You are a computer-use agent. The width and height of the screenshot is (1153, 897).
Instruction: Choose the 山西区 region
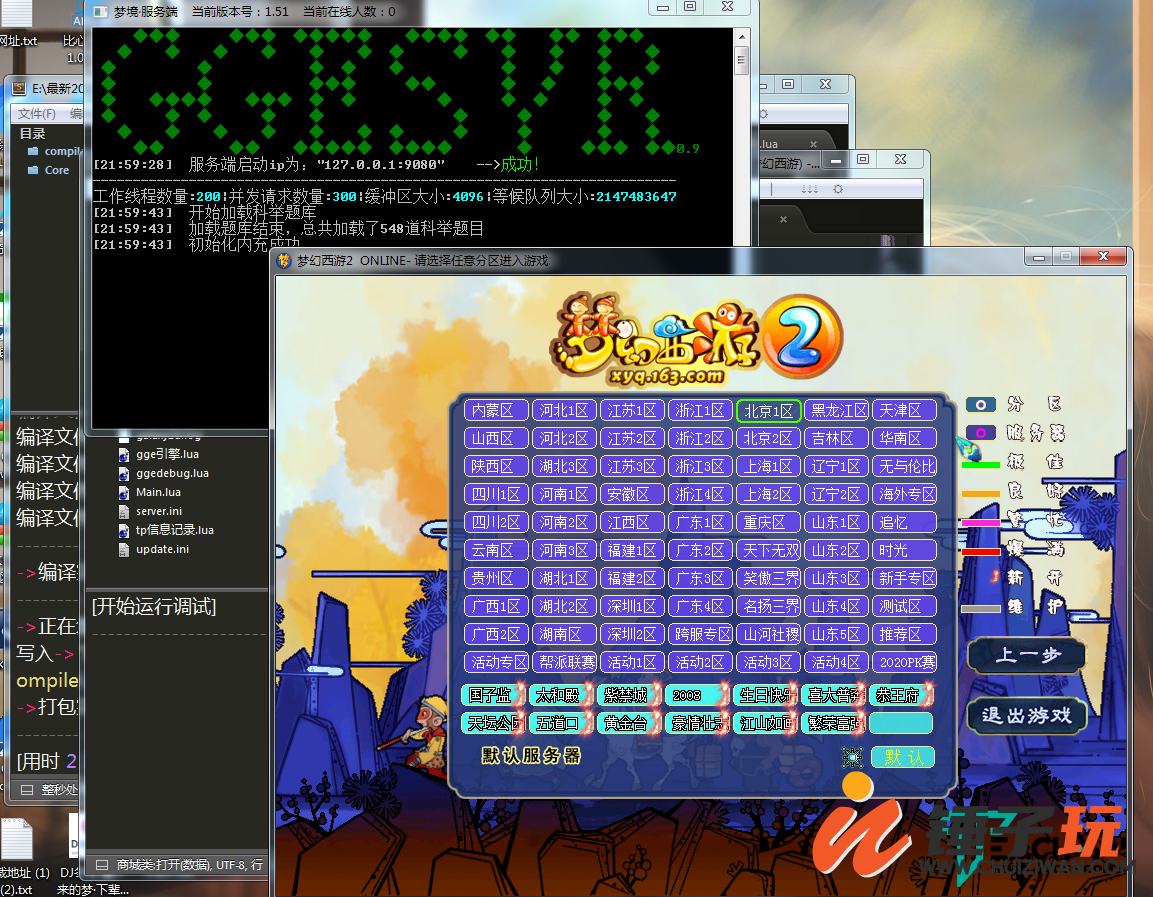pyautogui.click(x=496, y=438)
